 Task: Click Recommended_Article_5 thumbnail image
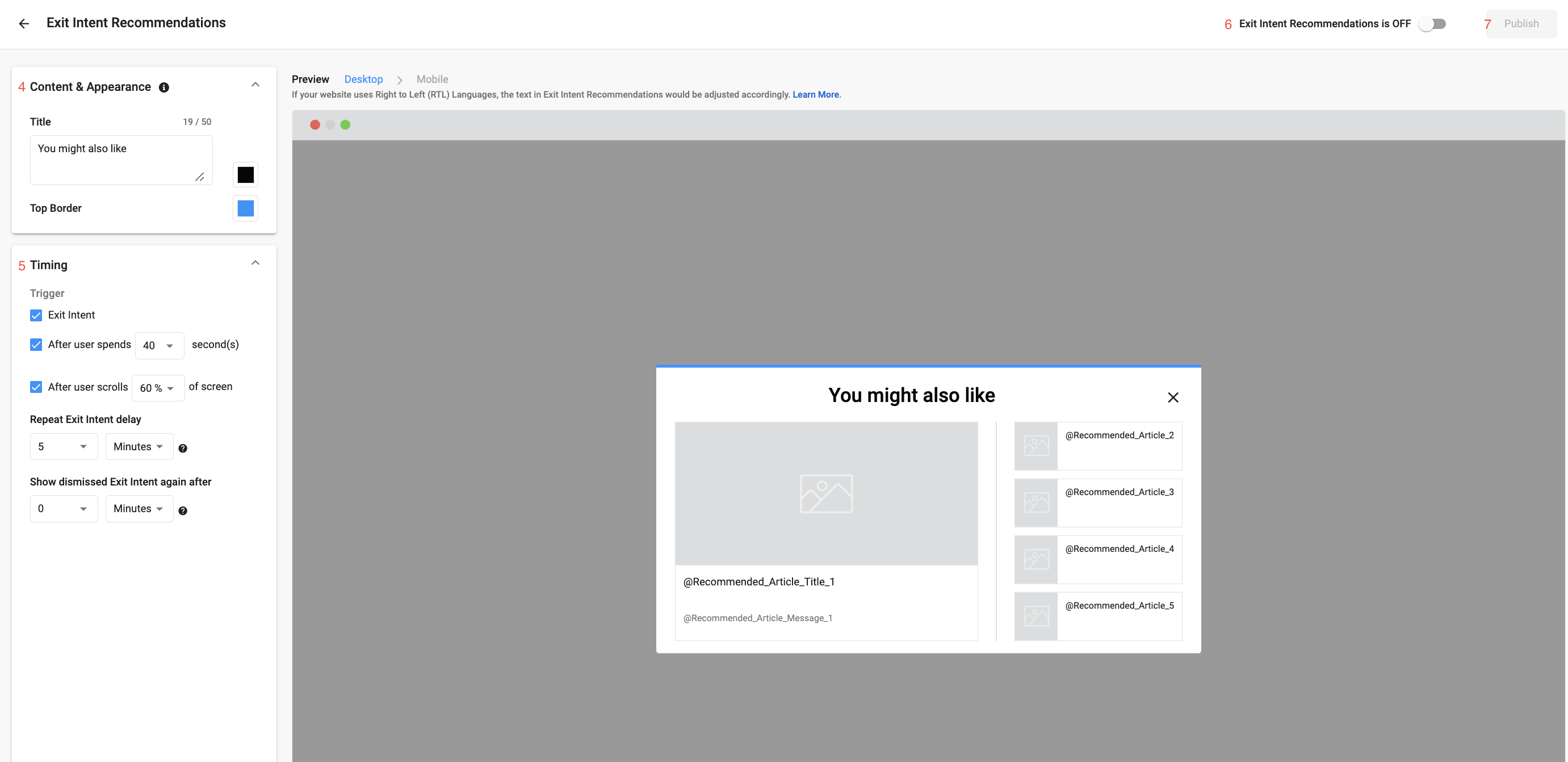coord(1035,616)
